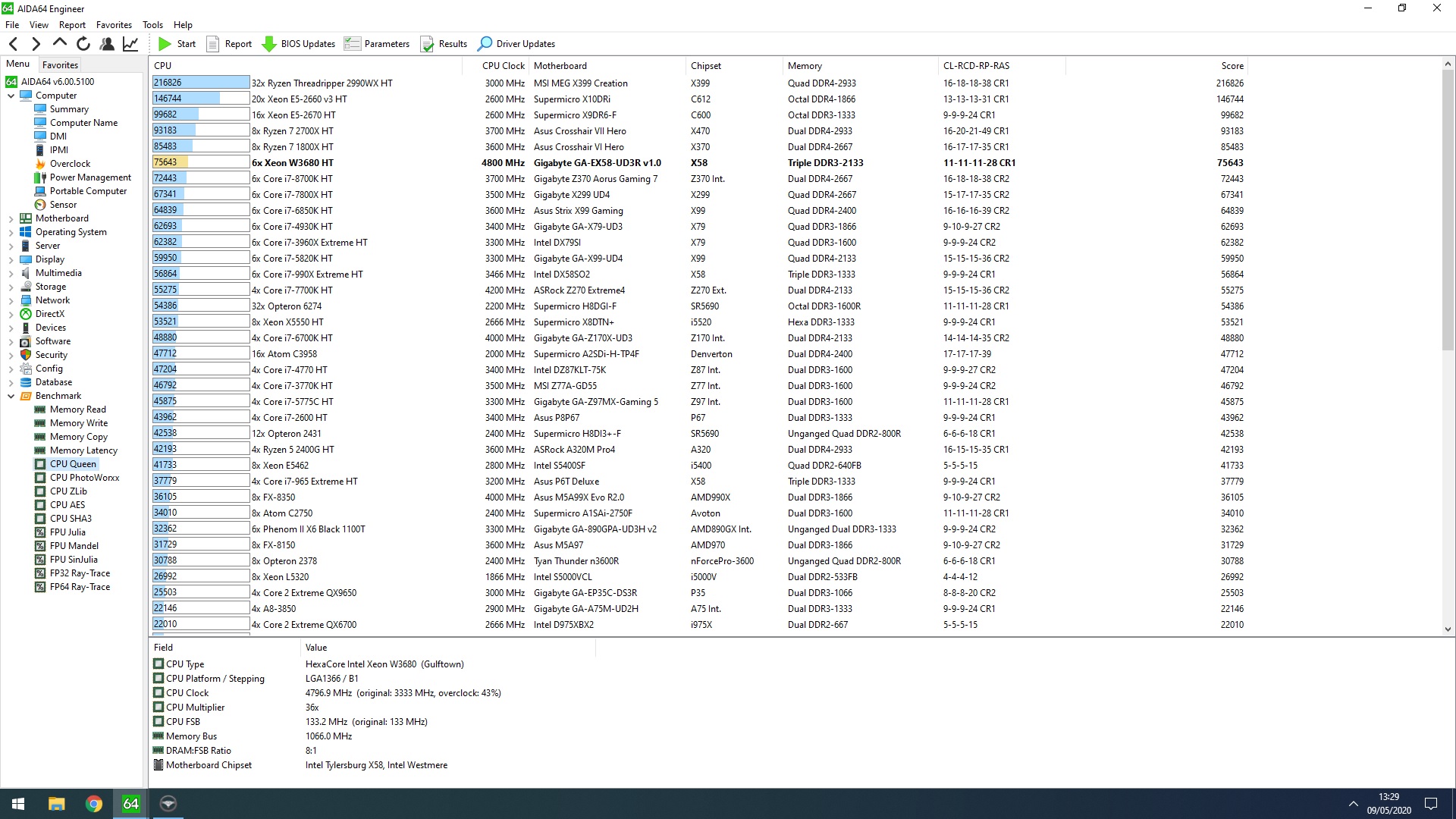
Task: Expand the Network tree node
Action: 11,300
